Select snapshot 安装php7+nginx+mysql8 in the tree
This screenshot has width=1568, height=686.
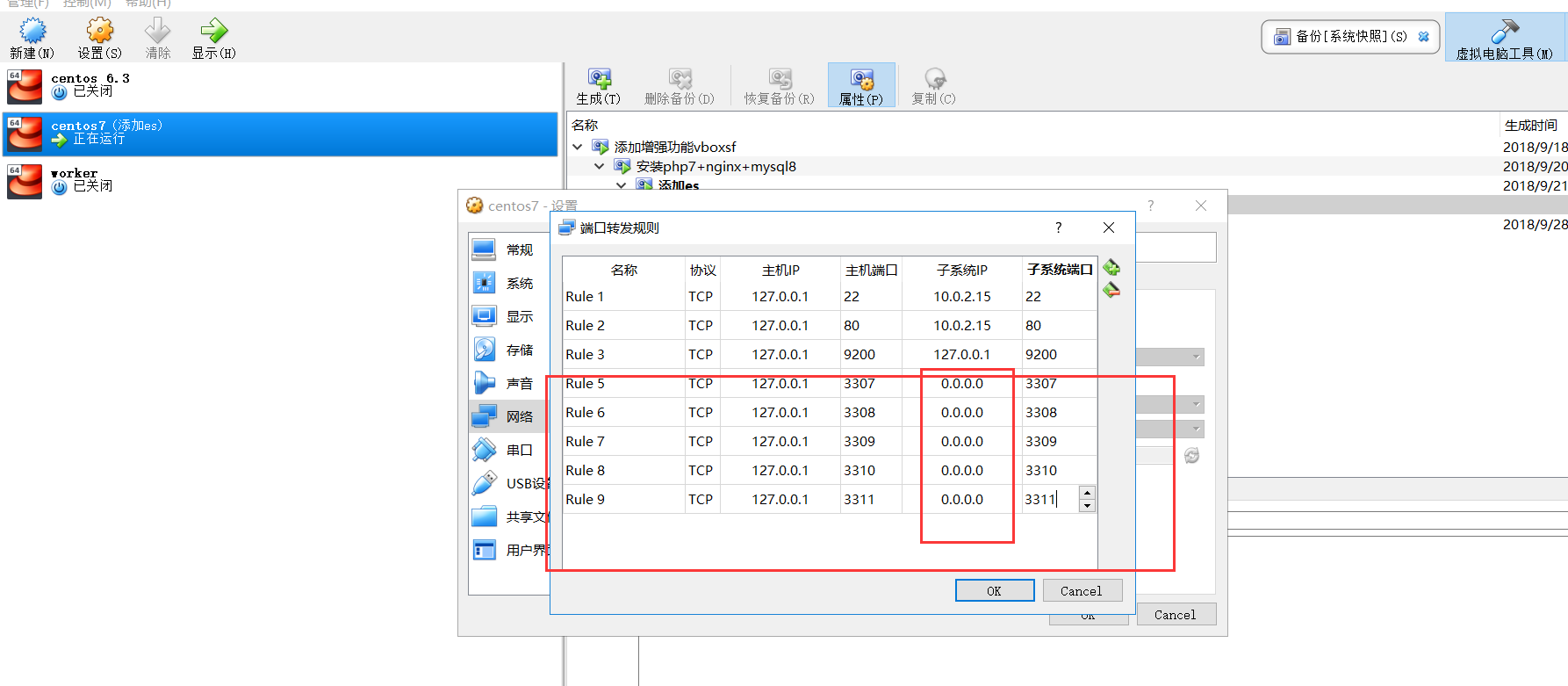716,166
